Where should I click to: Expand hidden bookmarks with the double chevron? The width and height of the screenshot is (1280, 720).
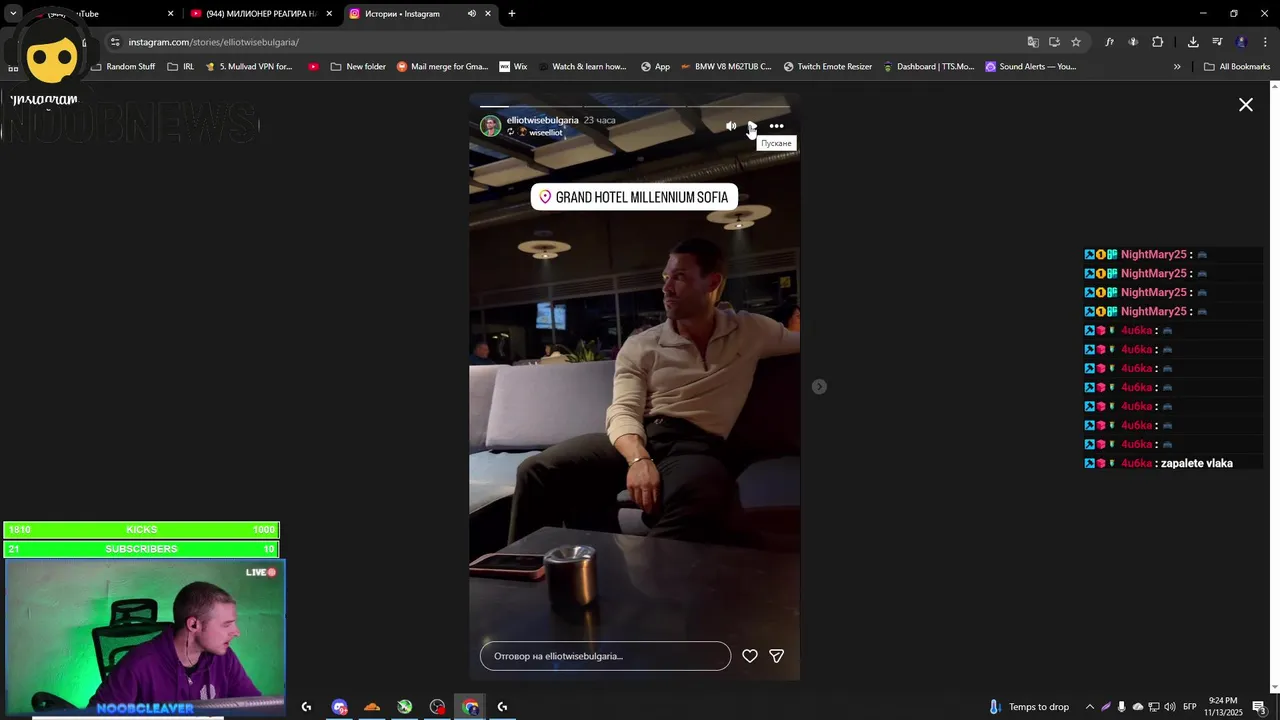pos(1177,67)
